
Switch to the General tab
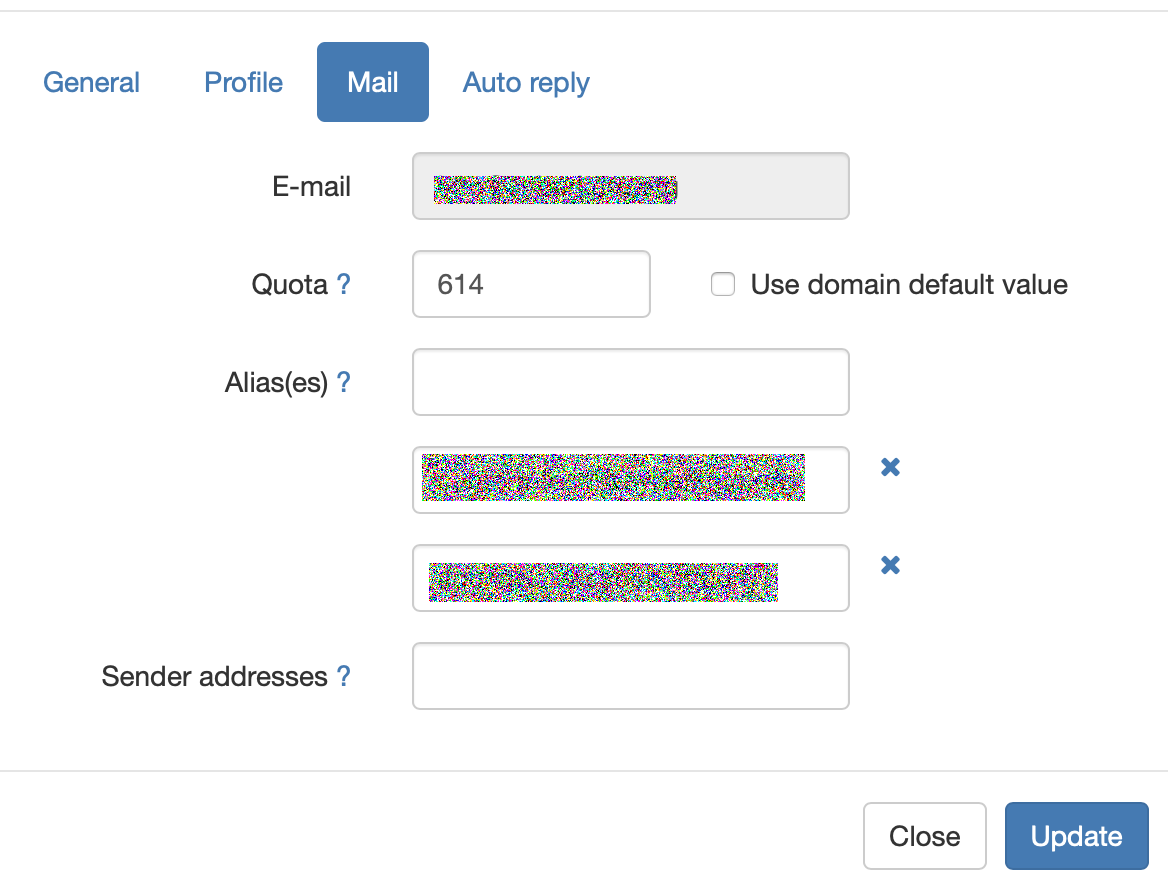click(x=91, y=82)
